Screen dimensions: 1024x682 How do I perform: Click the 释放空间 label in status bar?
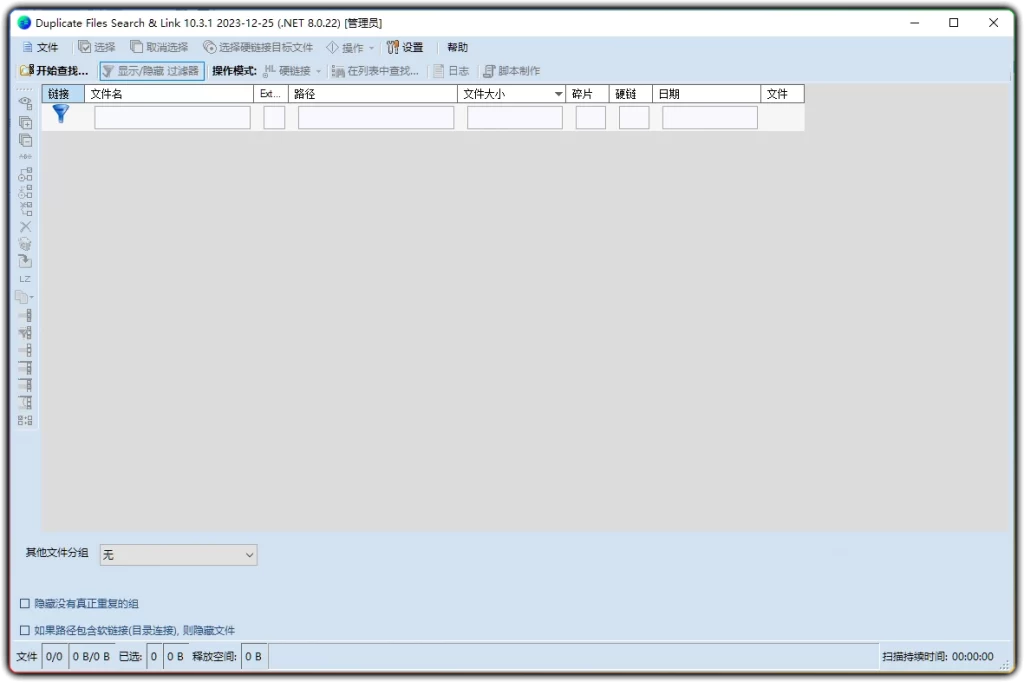(x=214, y=657)
